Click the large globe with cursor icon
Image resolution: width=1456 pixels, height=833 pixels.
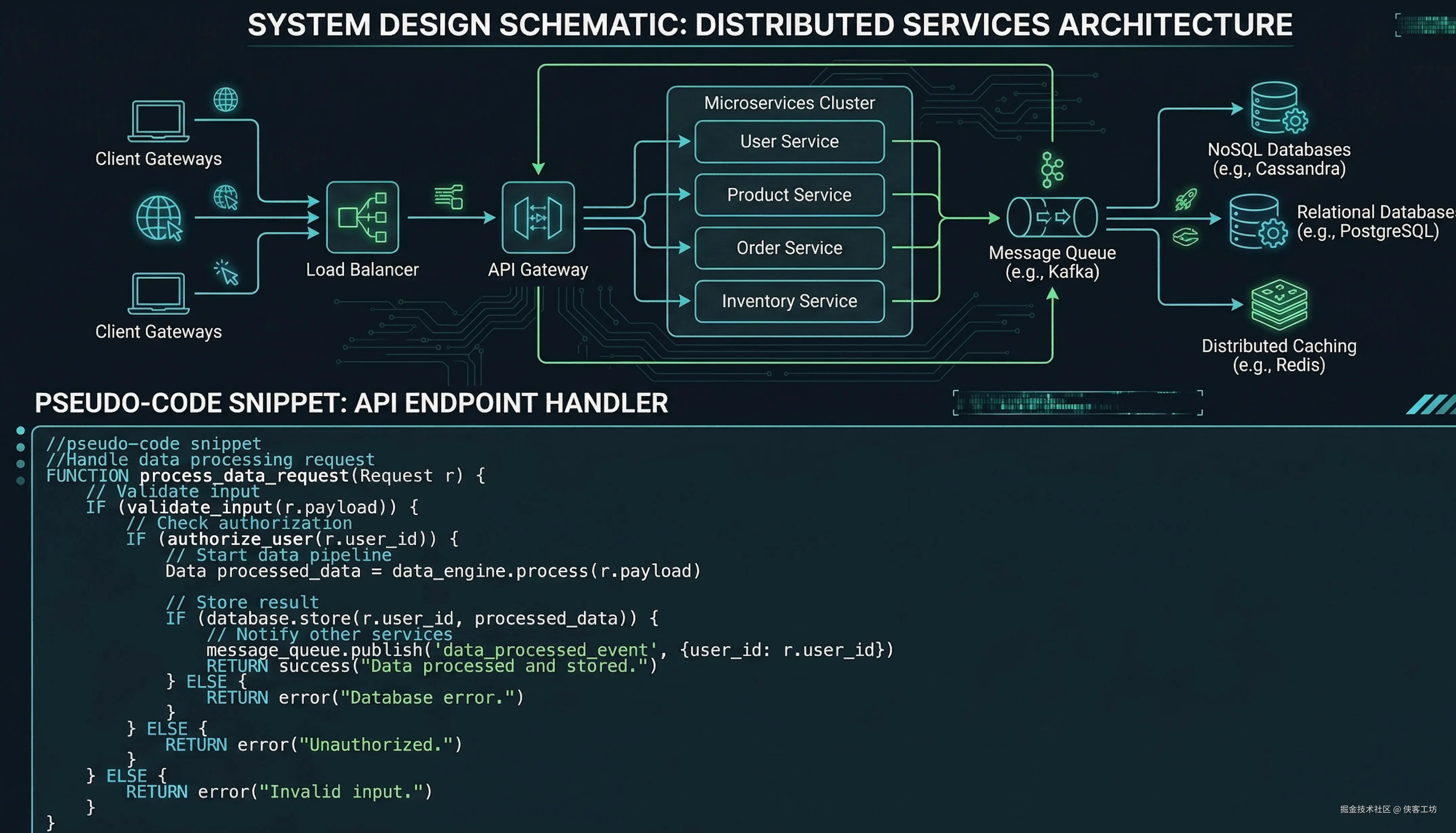click(x=159, y=218)
